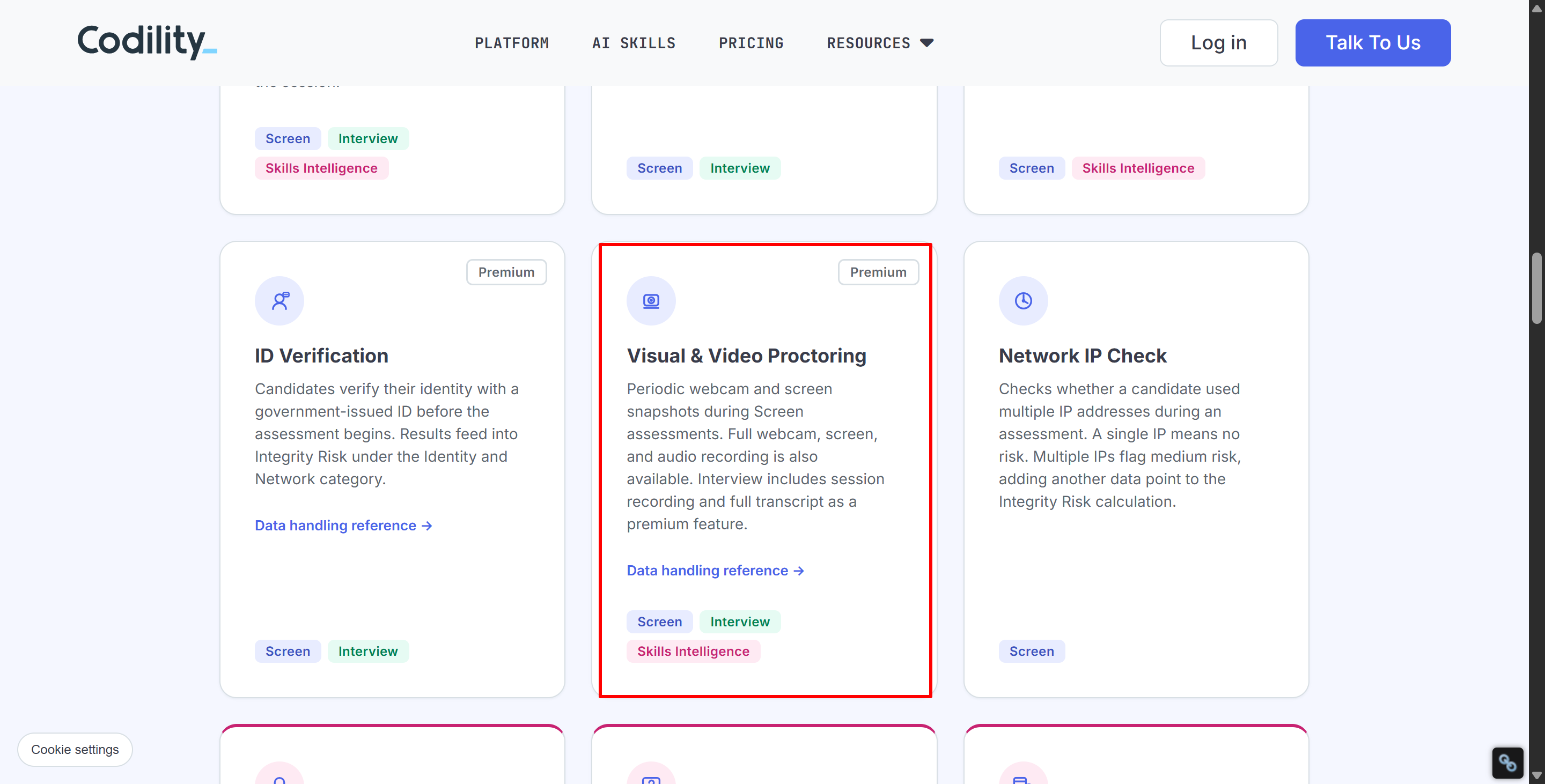This screenshot has width=1545, height=784.
Task: Click the Visual & Video Proctoring webcam icon
Action: pyautogui.click(x=651, y=300)
